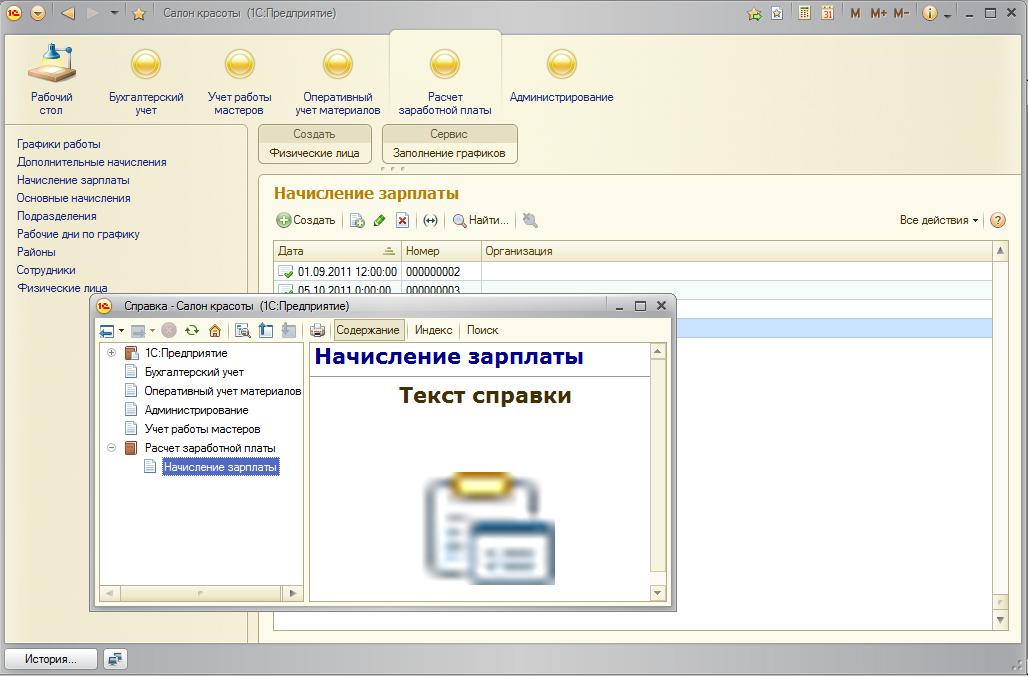
Task: Sort by the "Организация" column header
Action: (x=738, y=251)
